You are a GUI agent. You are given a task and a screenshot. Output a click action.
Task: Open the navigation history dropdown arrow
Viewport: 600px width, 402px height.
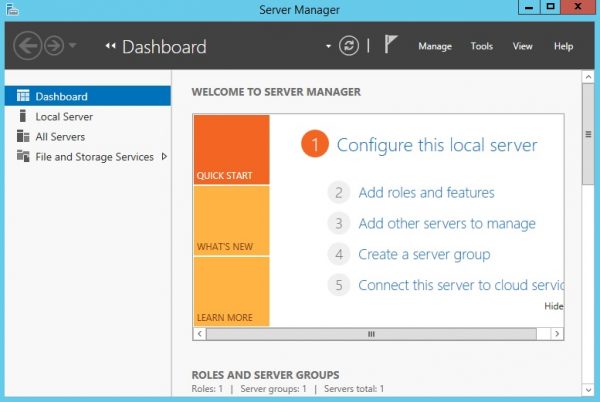pos(72,46)
